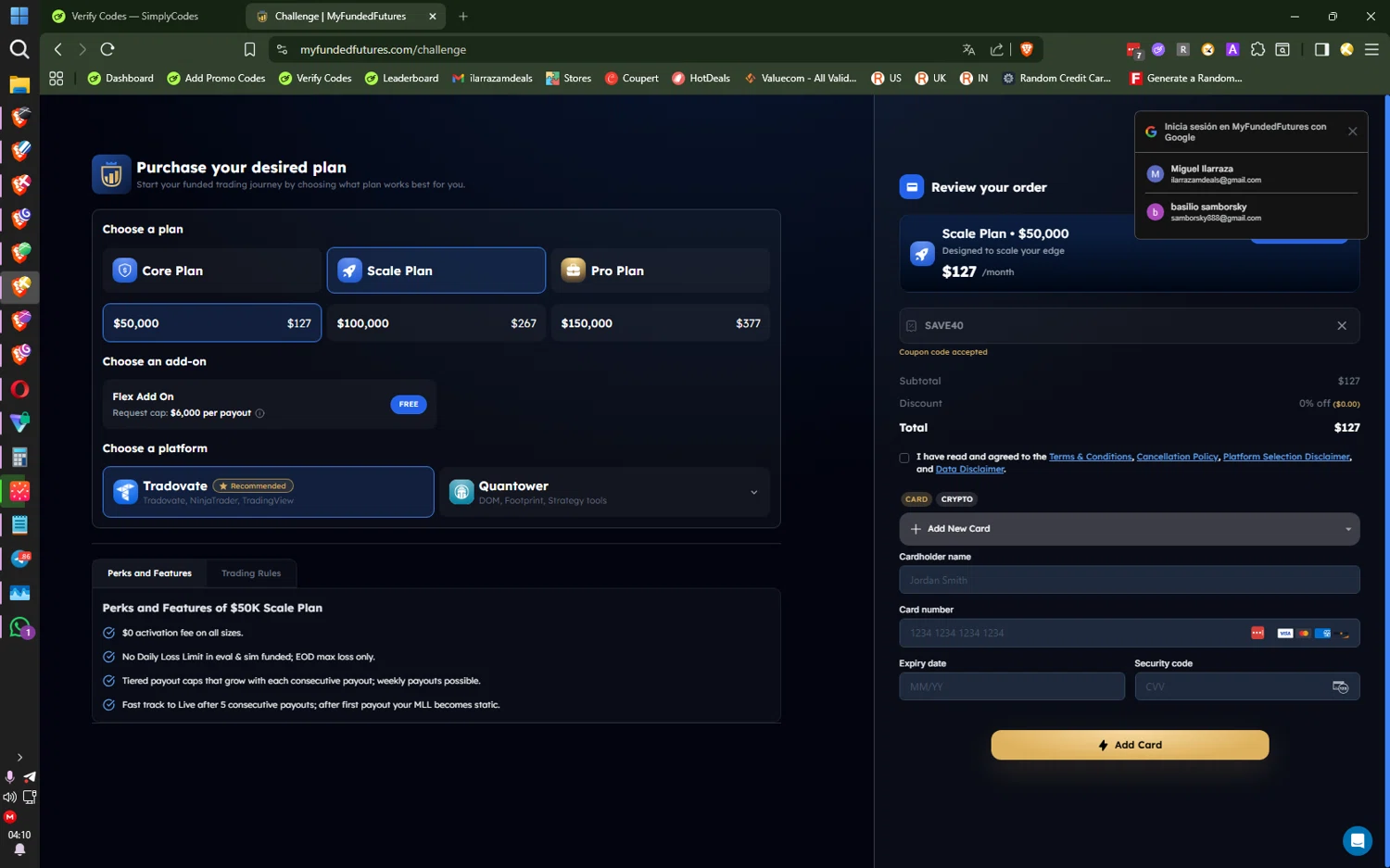Open the HotDeals bookmark
1390x868 pixels.
tap(701, 78)
